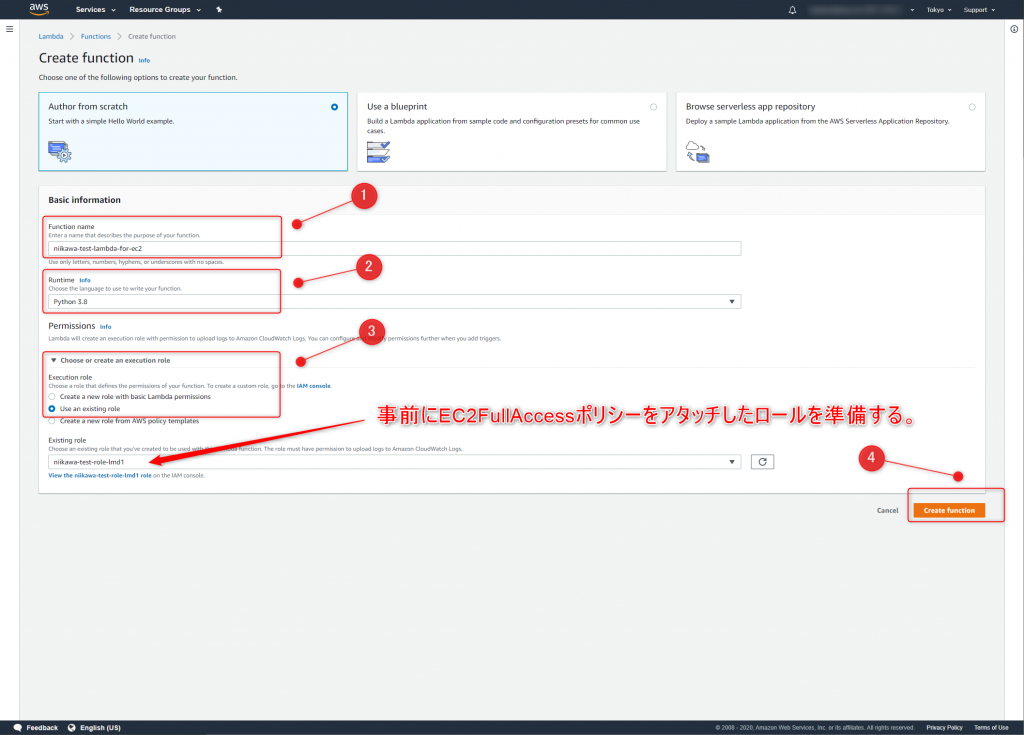
Task: Open the Runtime Python 3.8 dropdown
Action: pyautogui.click(x=394, y=302)
